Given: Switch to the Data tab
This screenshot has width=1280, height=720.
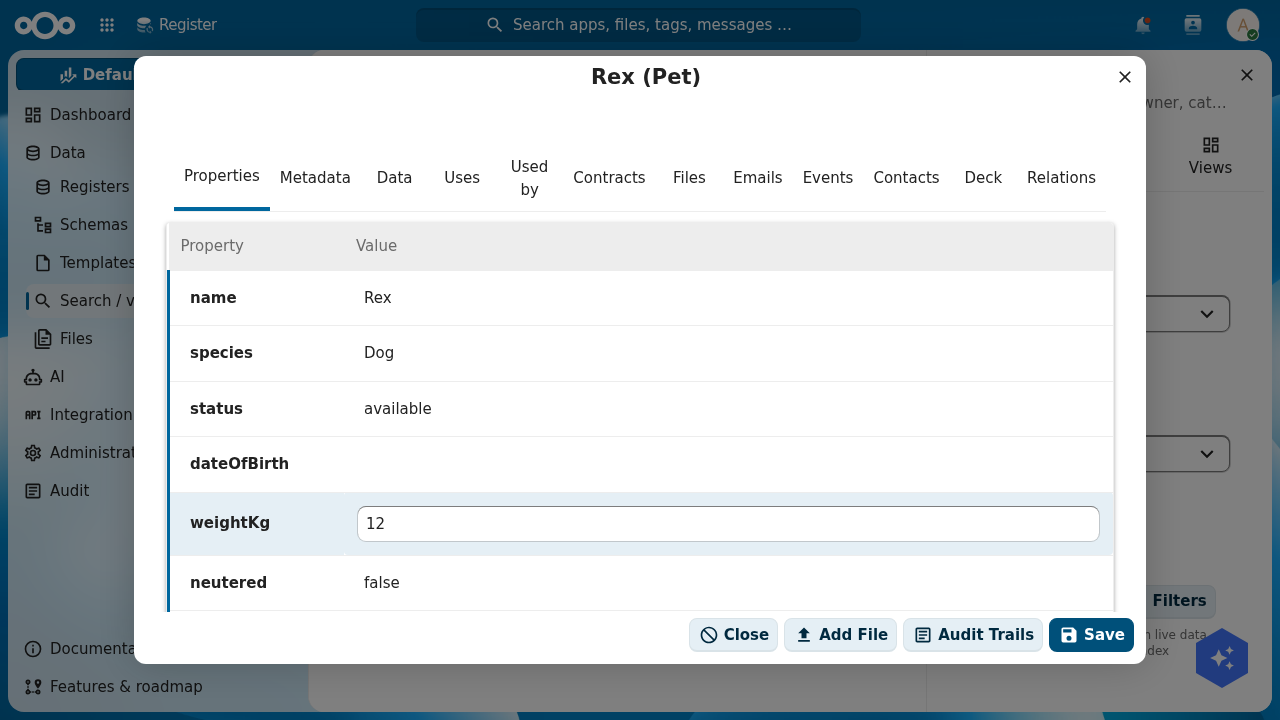Looking at the screenshot, I should click(395, 178).
